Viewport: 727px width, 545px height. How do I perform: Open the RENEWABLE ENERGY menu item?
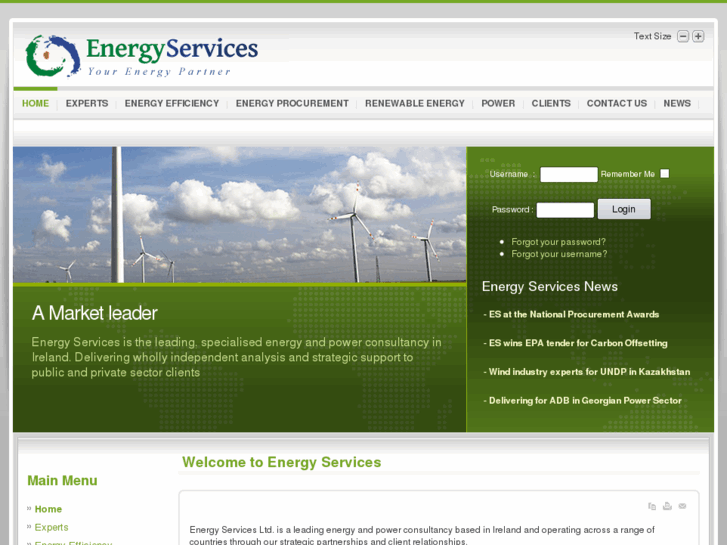[x=415, y=103]
